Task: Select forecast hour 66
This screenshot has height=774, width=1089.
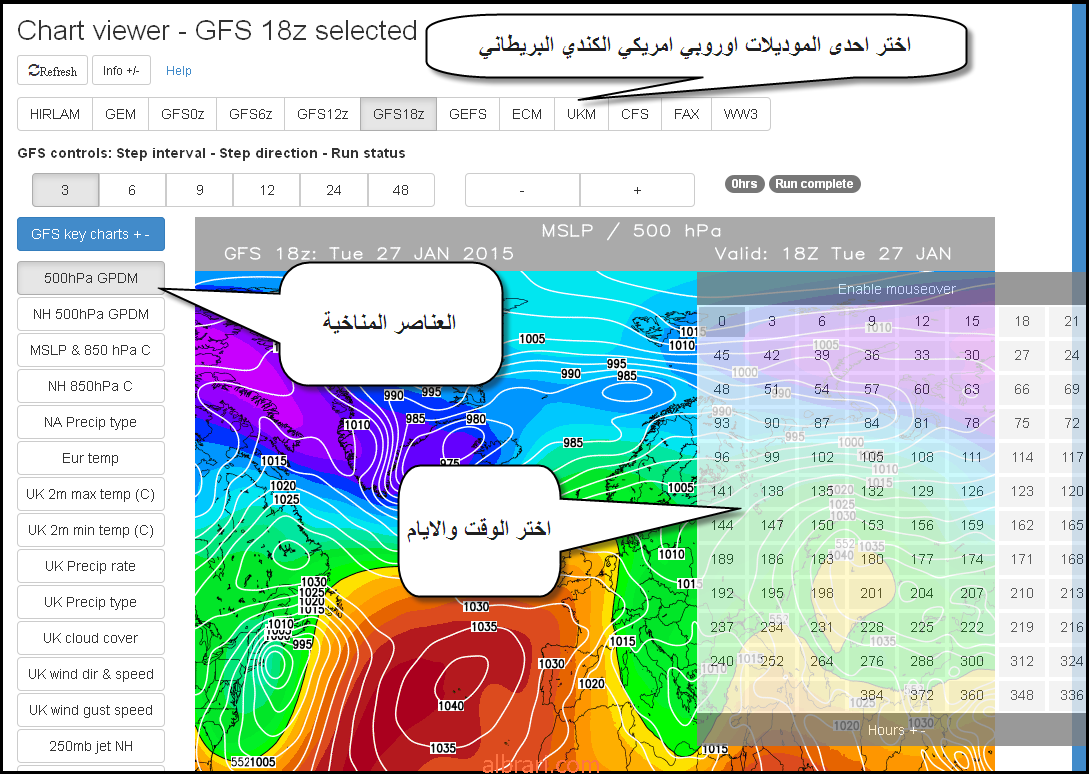Action: (x=1022, y=389)
